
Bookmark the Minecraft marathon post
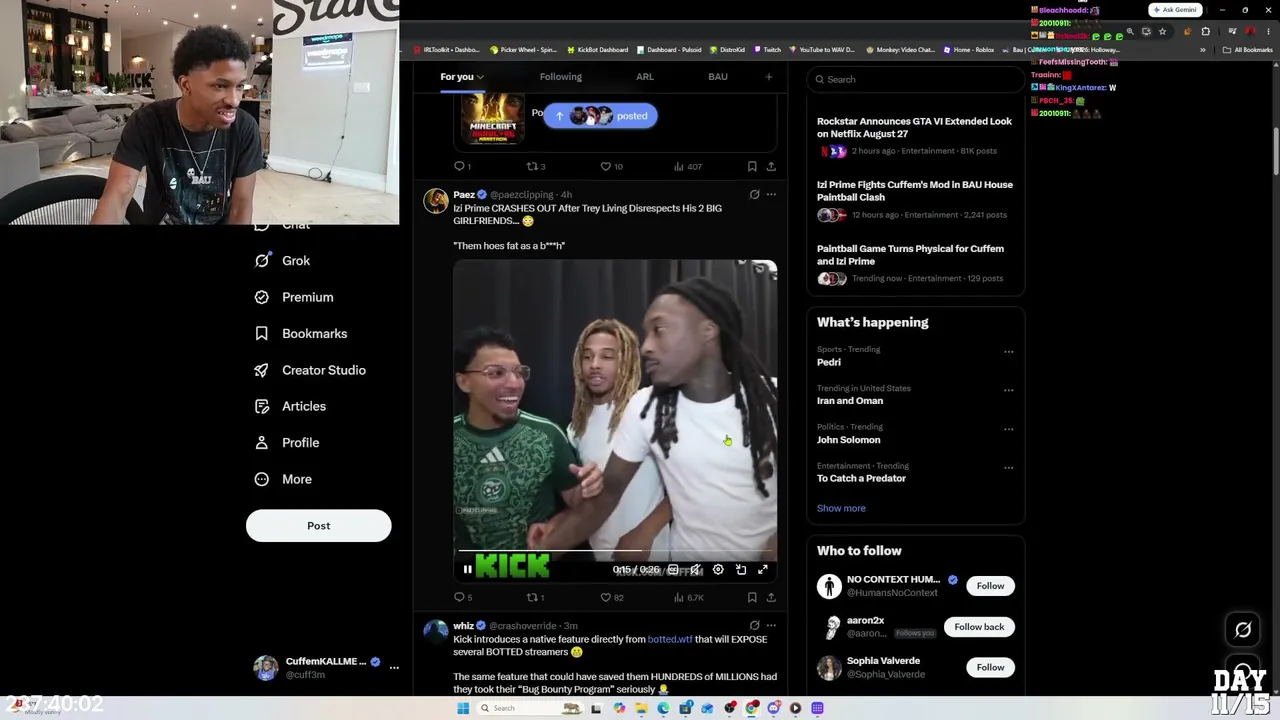752,166
